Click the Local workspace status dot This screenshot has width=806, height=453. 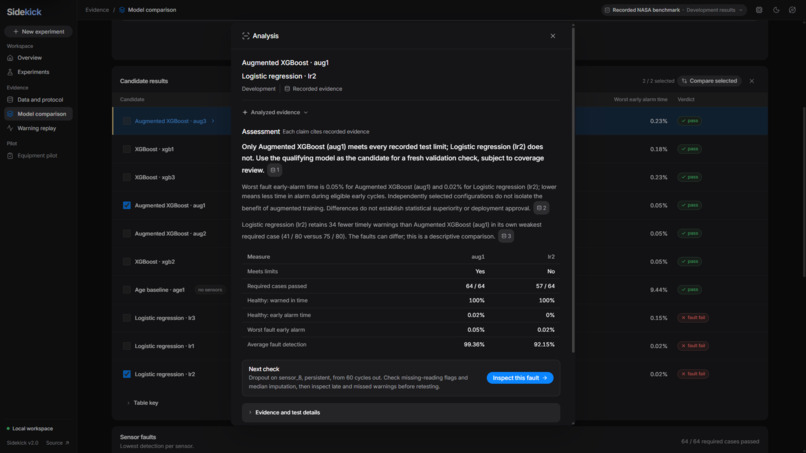pyautogui.click(x=8, y=429)
